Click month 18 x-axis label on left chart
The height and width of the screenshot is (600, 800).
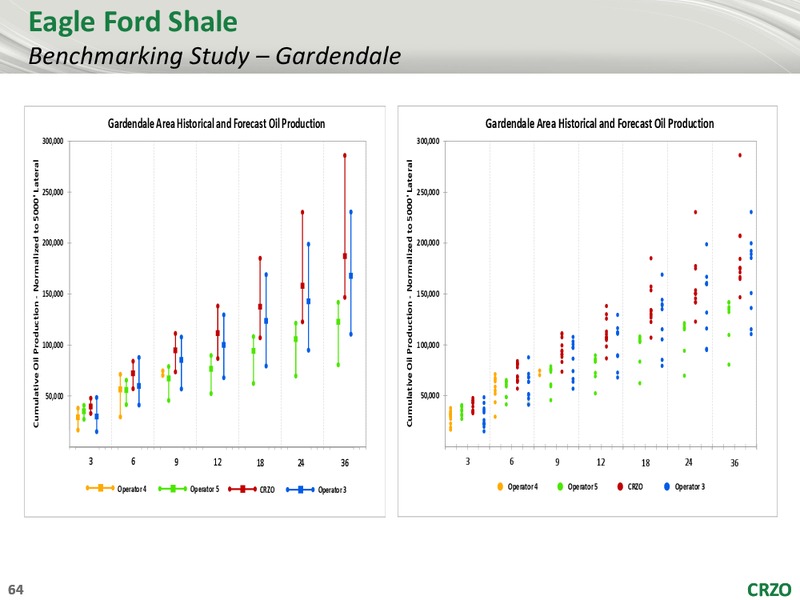point(260,463)
